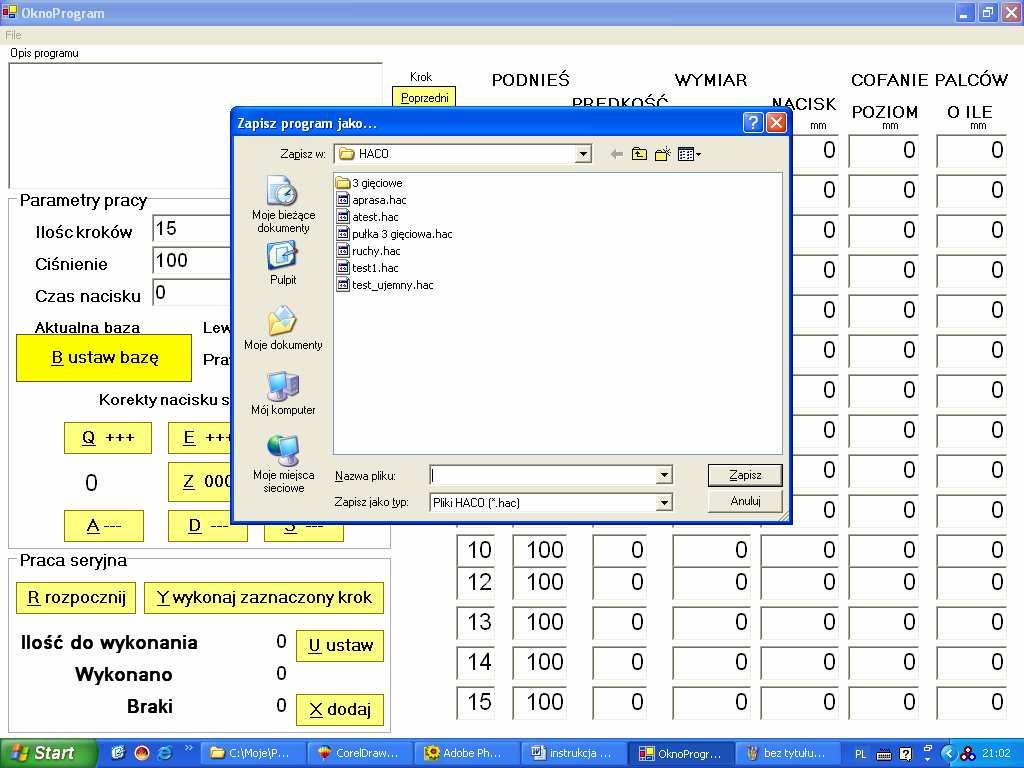This screenshot has width=1024, height=768.
Task: Open Moje dokumenty location
Action: click(283, 328)
